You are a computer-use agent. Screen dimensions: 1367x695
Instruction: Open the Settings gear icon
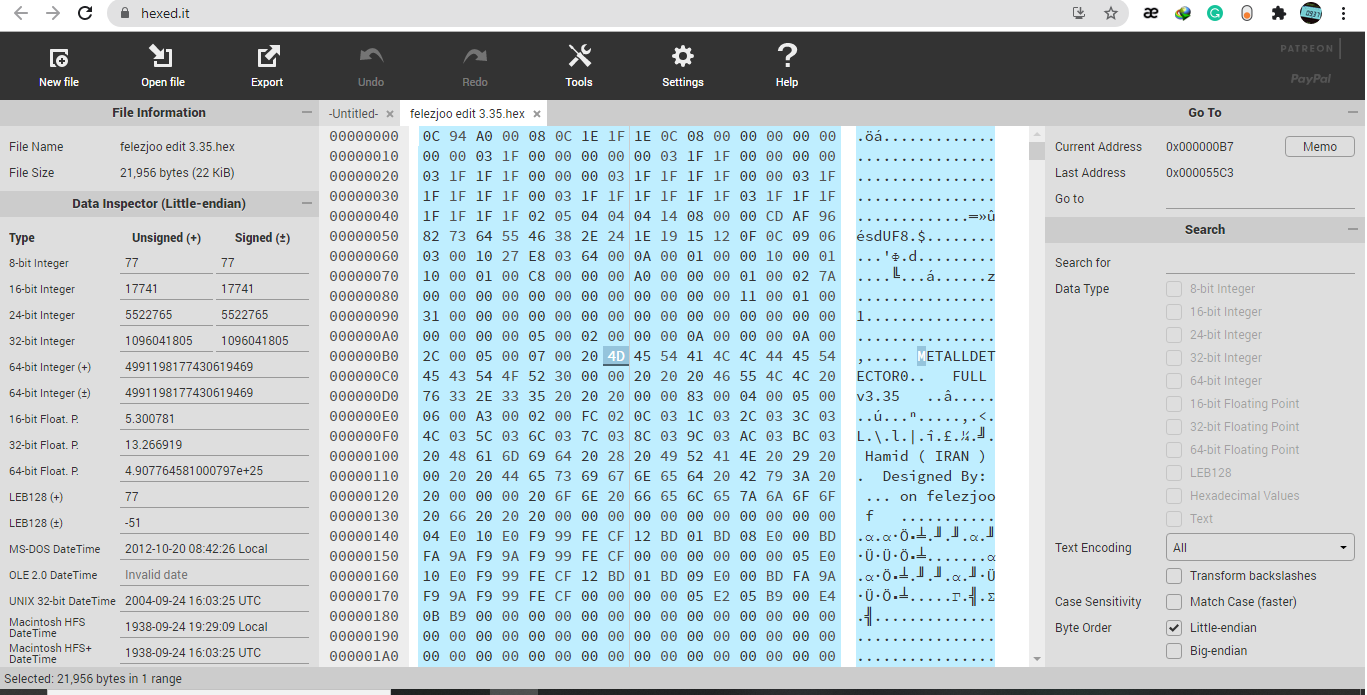tap(683, 57)
